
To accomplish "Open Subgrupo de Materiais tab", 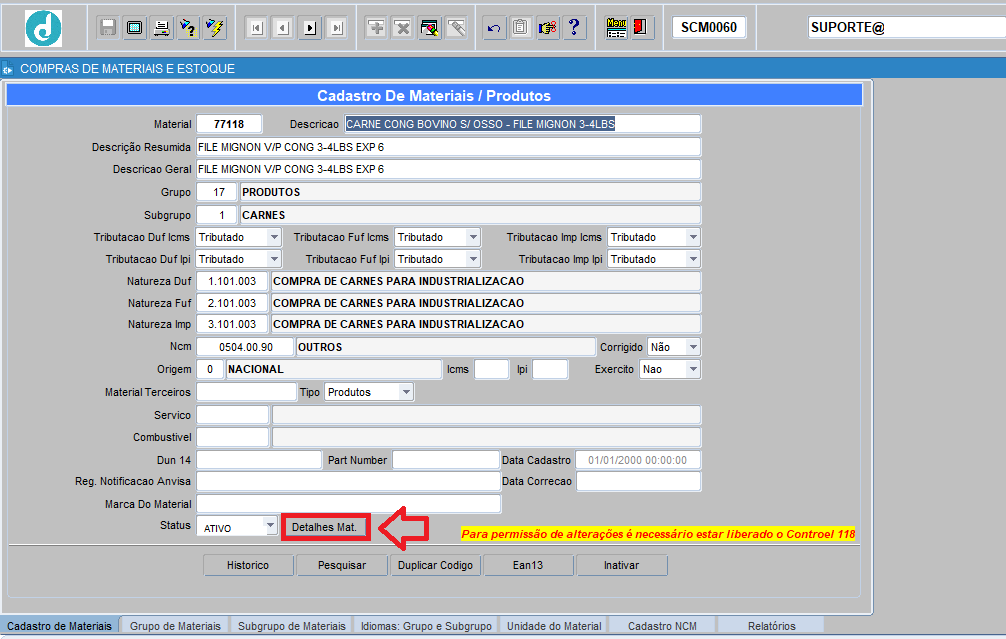I will 292,626.
